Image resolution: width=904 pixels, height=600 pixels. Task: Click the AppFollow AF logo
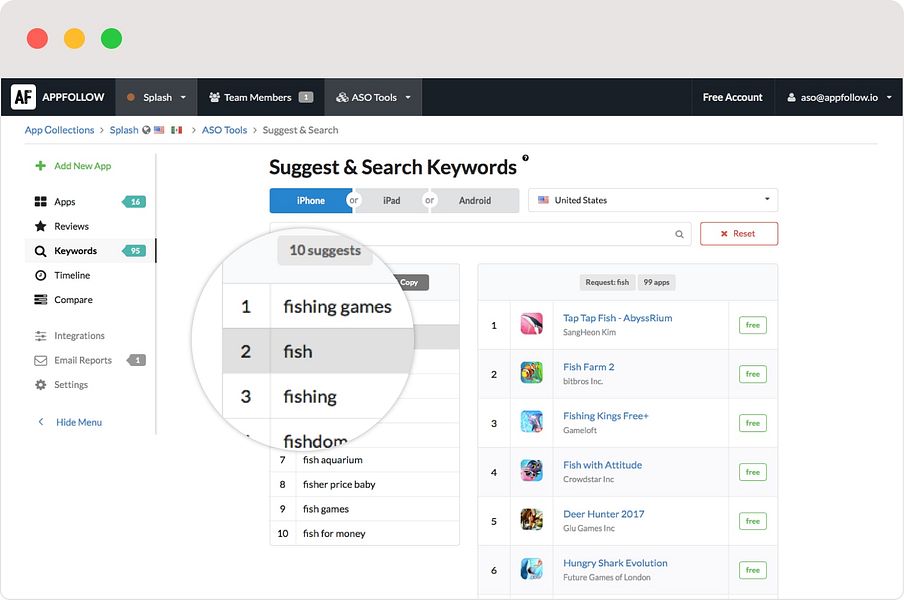pyautogui.click(x=22, y=96)
